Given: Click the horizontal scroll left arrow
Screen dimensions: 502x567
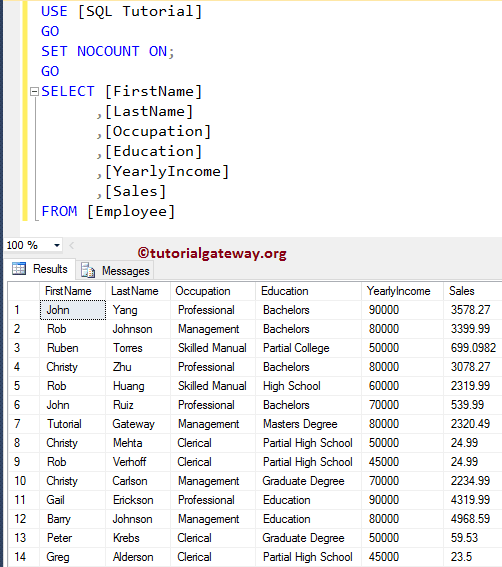Looking at the screenshot, I should (x=72, y=246).
